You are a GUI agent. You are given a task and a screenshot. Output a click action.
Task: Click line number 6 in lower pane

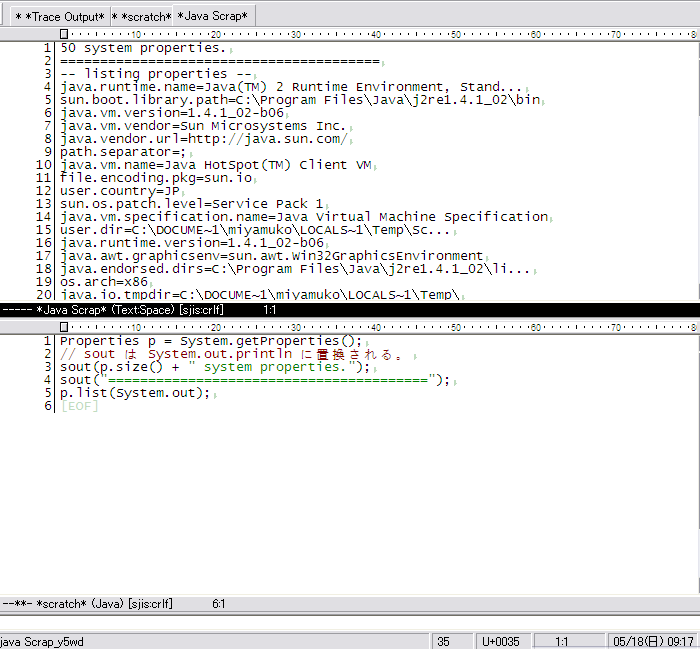(x=48, y=406)
